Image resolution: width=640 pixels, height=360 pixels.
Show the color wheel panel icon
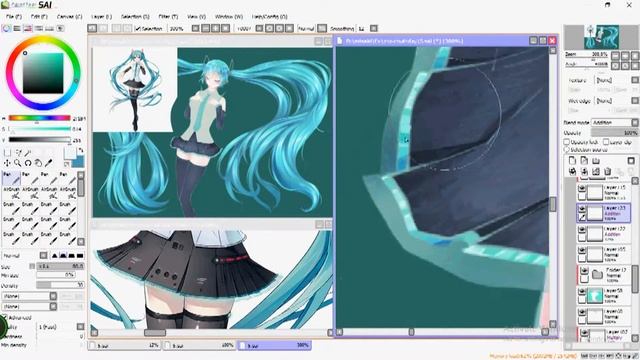pos(6,28)
